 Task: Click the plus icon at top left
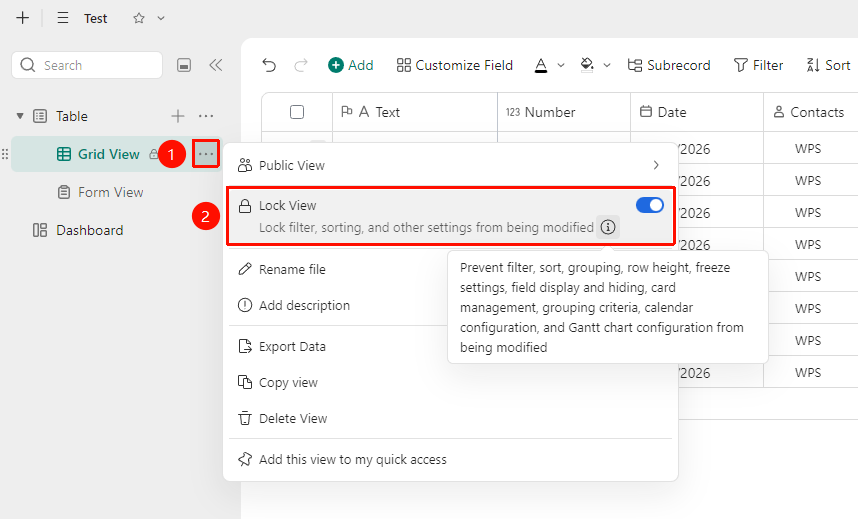(x=22, y=18)
